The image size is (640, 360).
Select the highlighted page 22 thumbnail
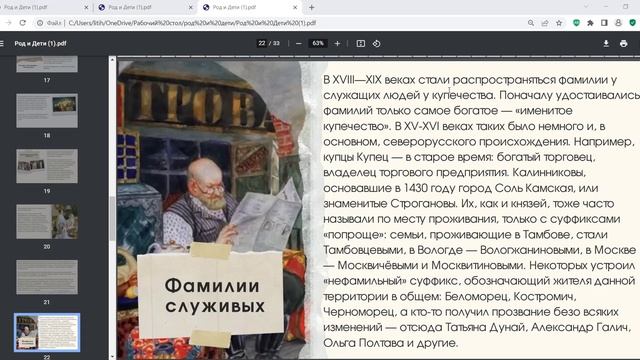(47, 332)
